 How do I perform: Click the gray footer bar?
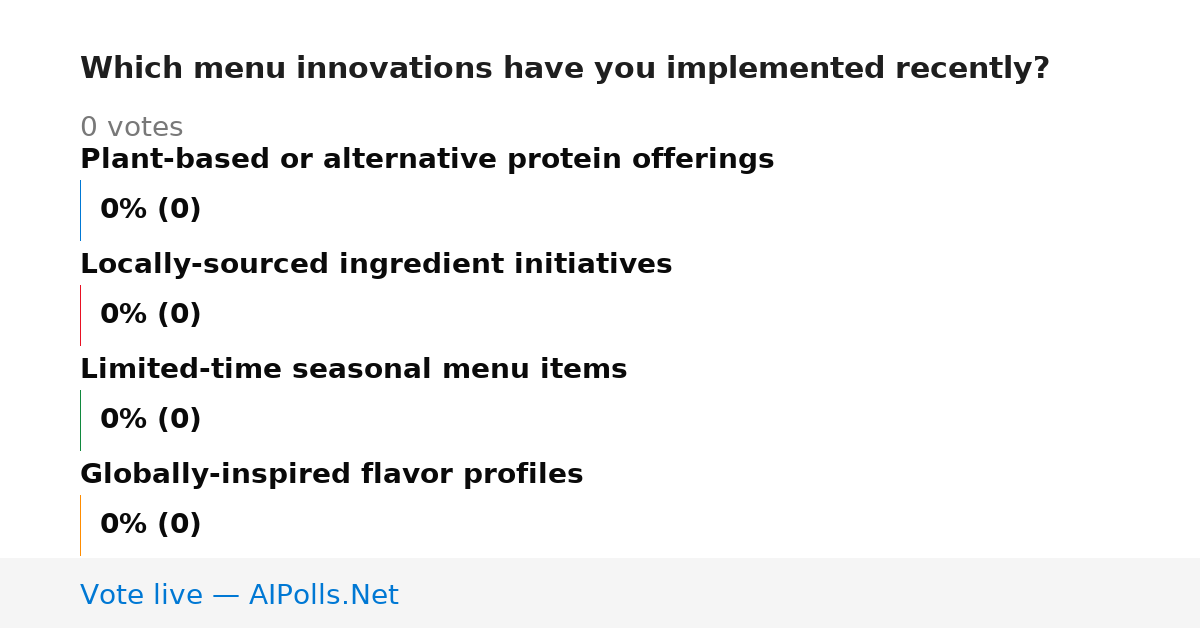point(600,593)
